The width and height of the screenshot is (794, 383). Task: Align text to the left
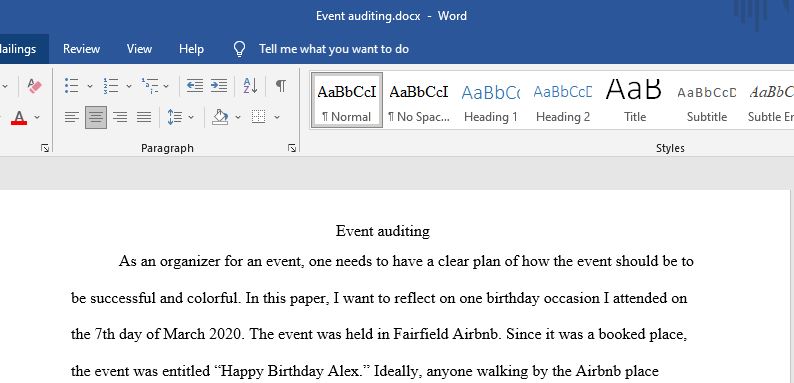click(x=72, y=118)
